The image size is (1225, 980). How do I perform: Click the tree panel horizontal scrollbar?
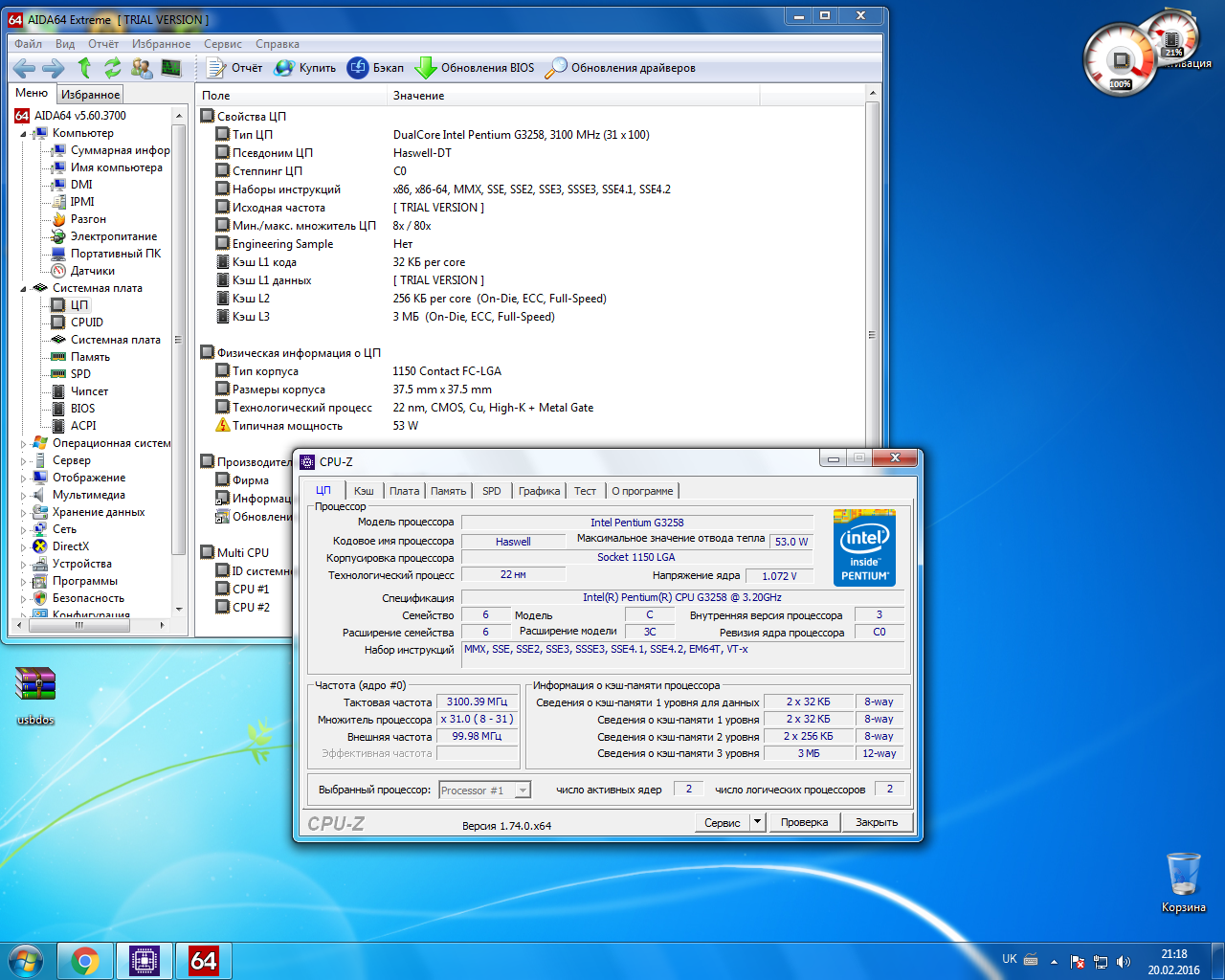click(79, 625)
